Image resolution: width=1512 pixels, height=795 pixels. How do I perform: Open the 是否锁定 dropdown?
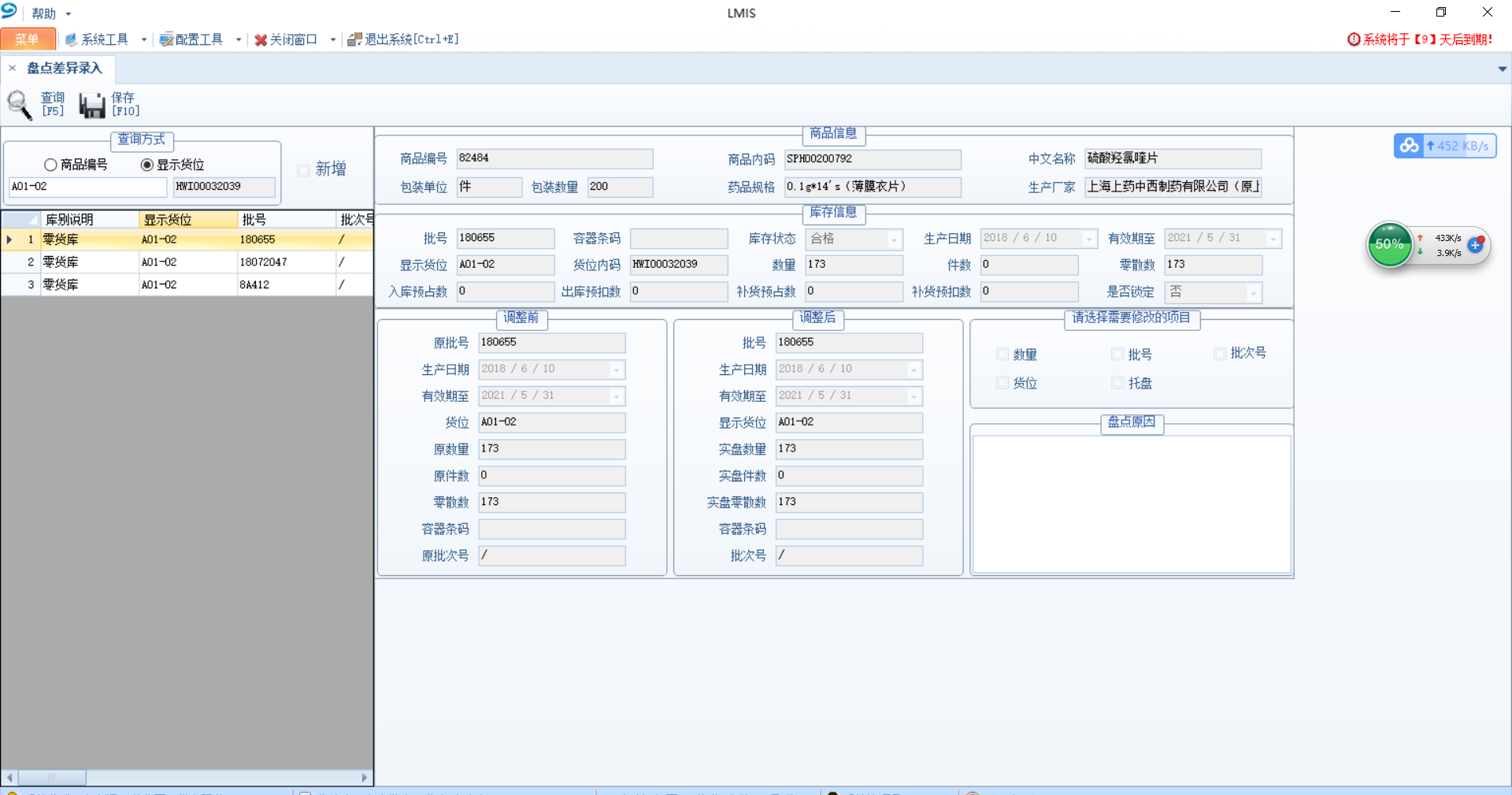click(1253, 292)
